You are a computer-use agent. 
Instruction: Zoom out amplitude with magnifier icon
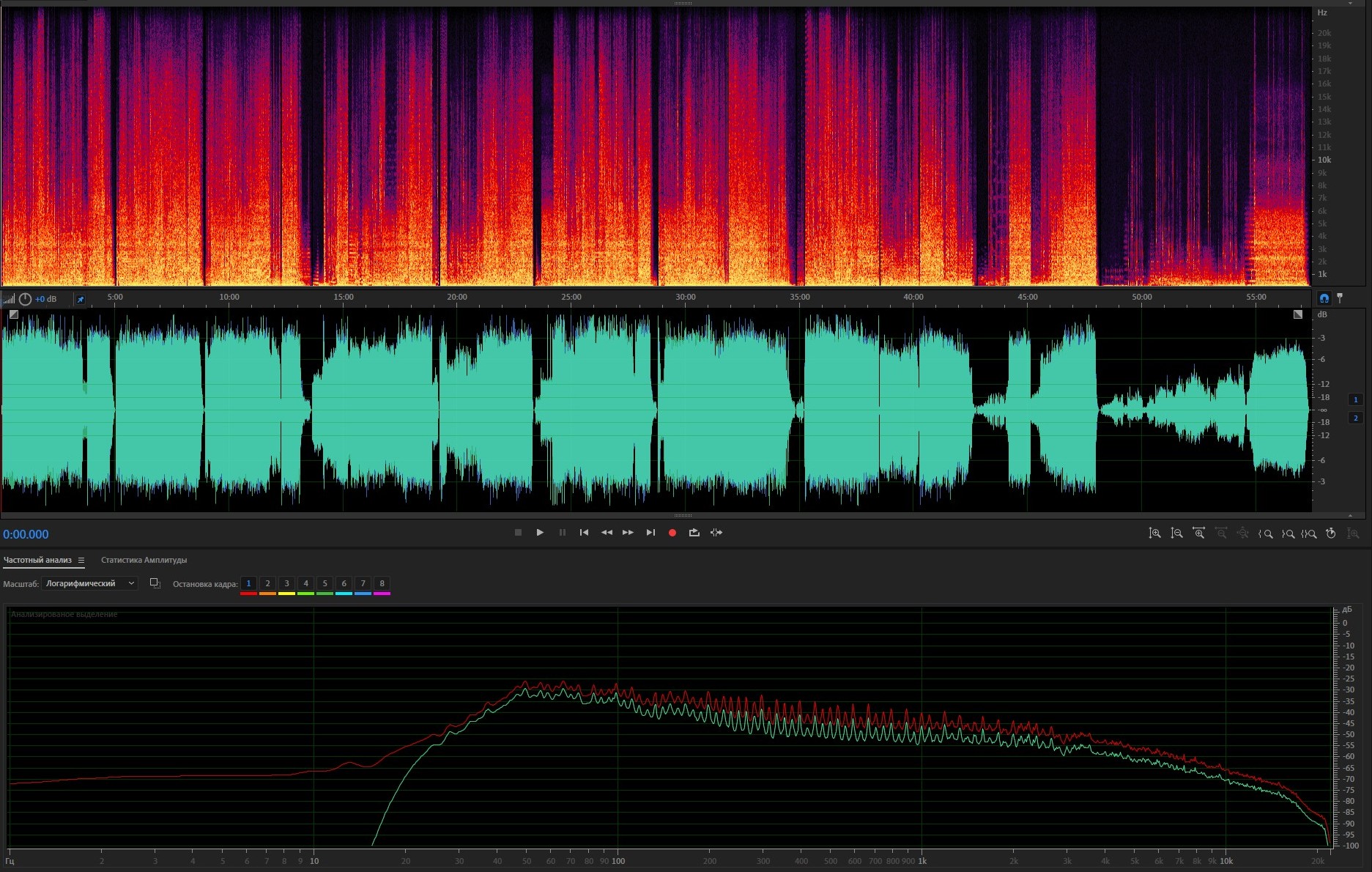[x=1176, y=533]
